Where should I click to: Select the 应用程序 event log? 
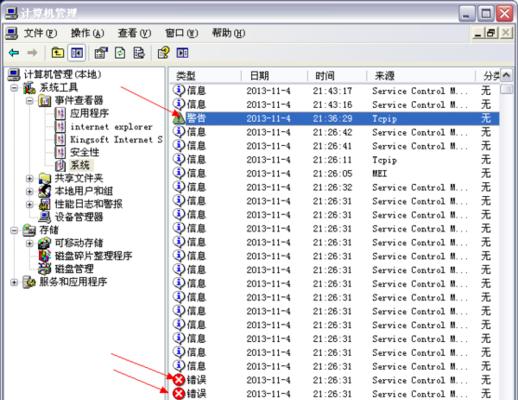coord(89,113)
